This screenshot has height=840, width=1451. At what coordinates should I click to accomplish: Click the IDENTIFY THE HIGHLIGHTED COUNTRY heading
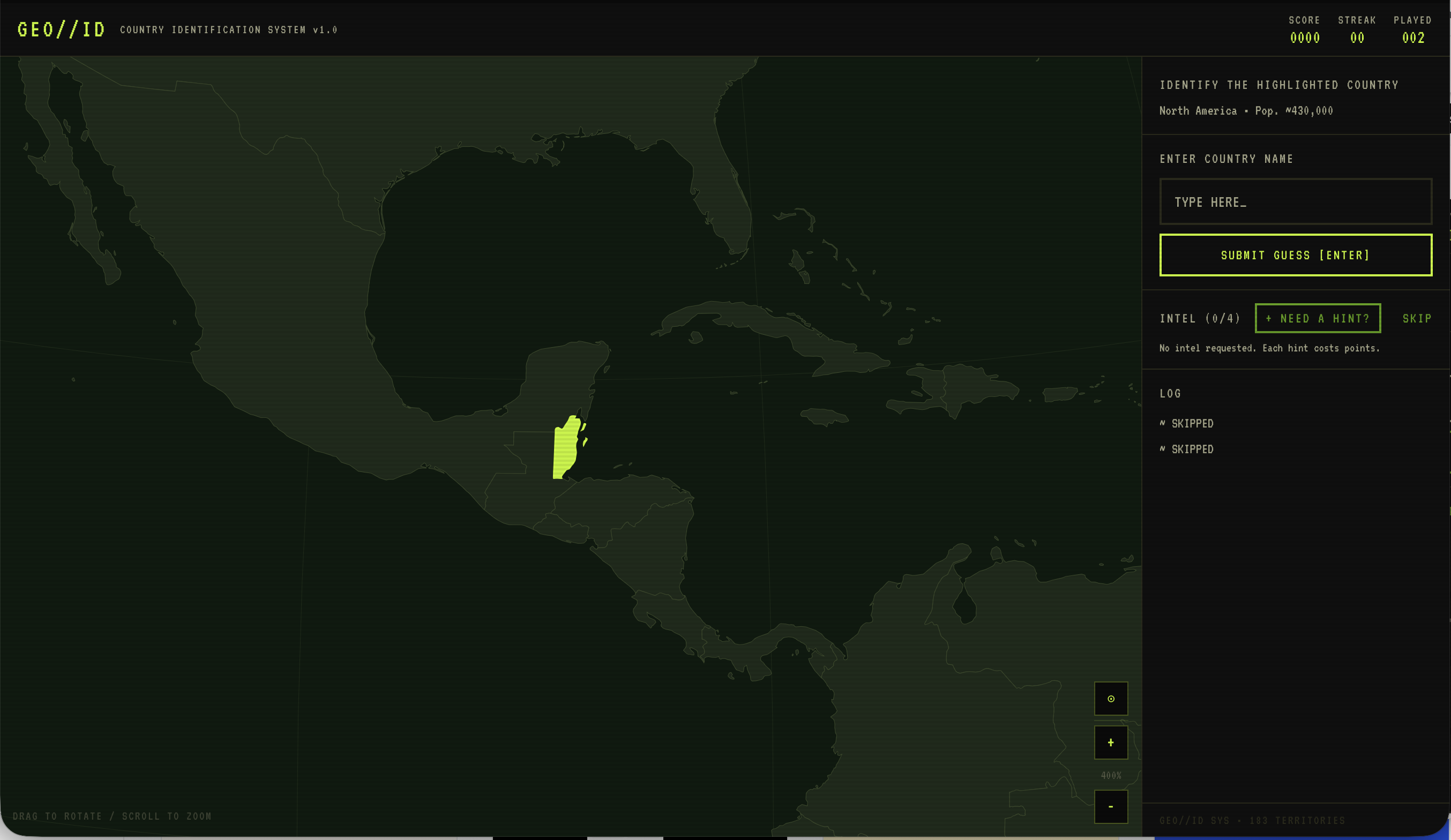(1279, 85)
